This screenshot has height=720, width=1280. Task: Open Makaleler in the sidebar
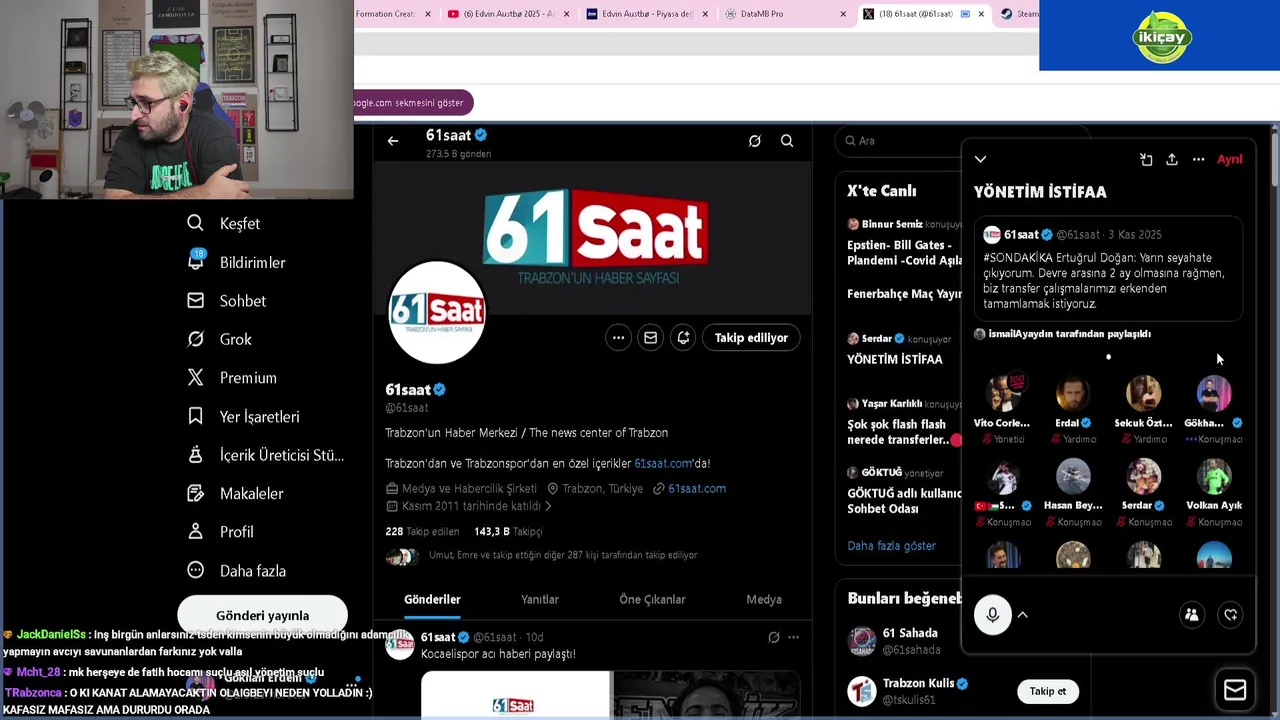pyautogui.click(x=236, y=493)
